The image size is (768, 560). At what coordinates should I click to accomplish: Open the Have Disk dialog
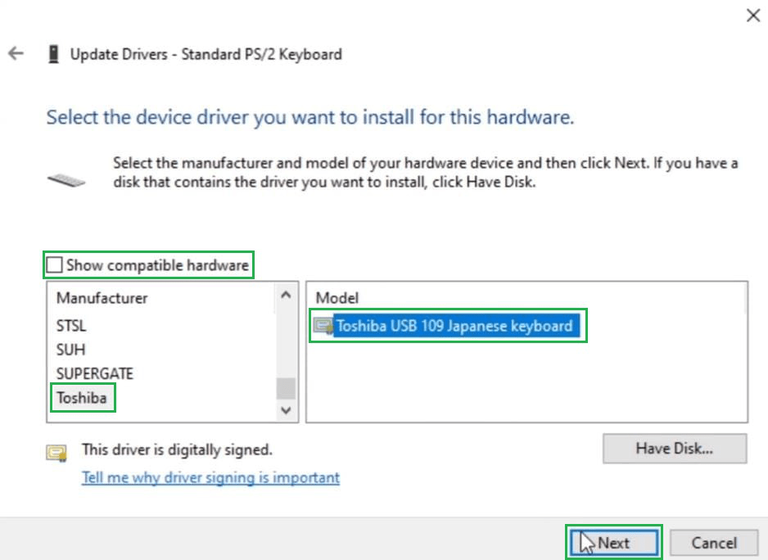(x=674, y=448)
